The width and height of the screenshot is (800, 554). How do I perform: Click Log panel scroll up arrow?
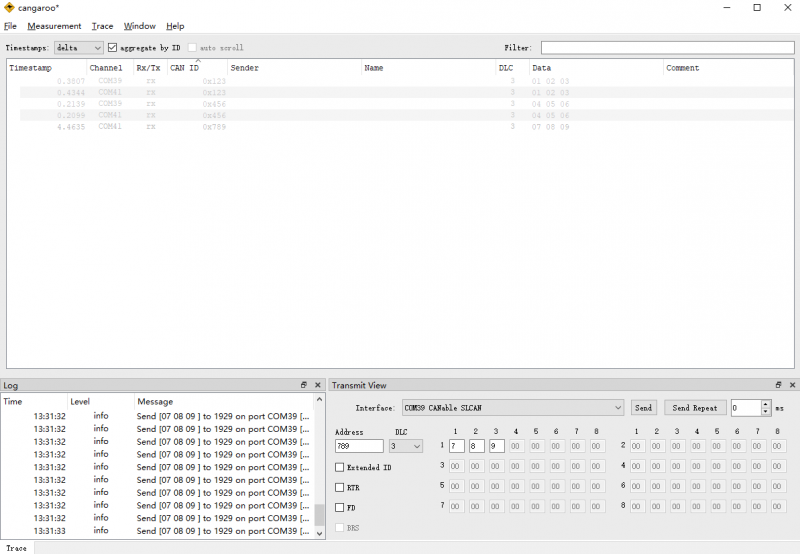tap(319, 399)
